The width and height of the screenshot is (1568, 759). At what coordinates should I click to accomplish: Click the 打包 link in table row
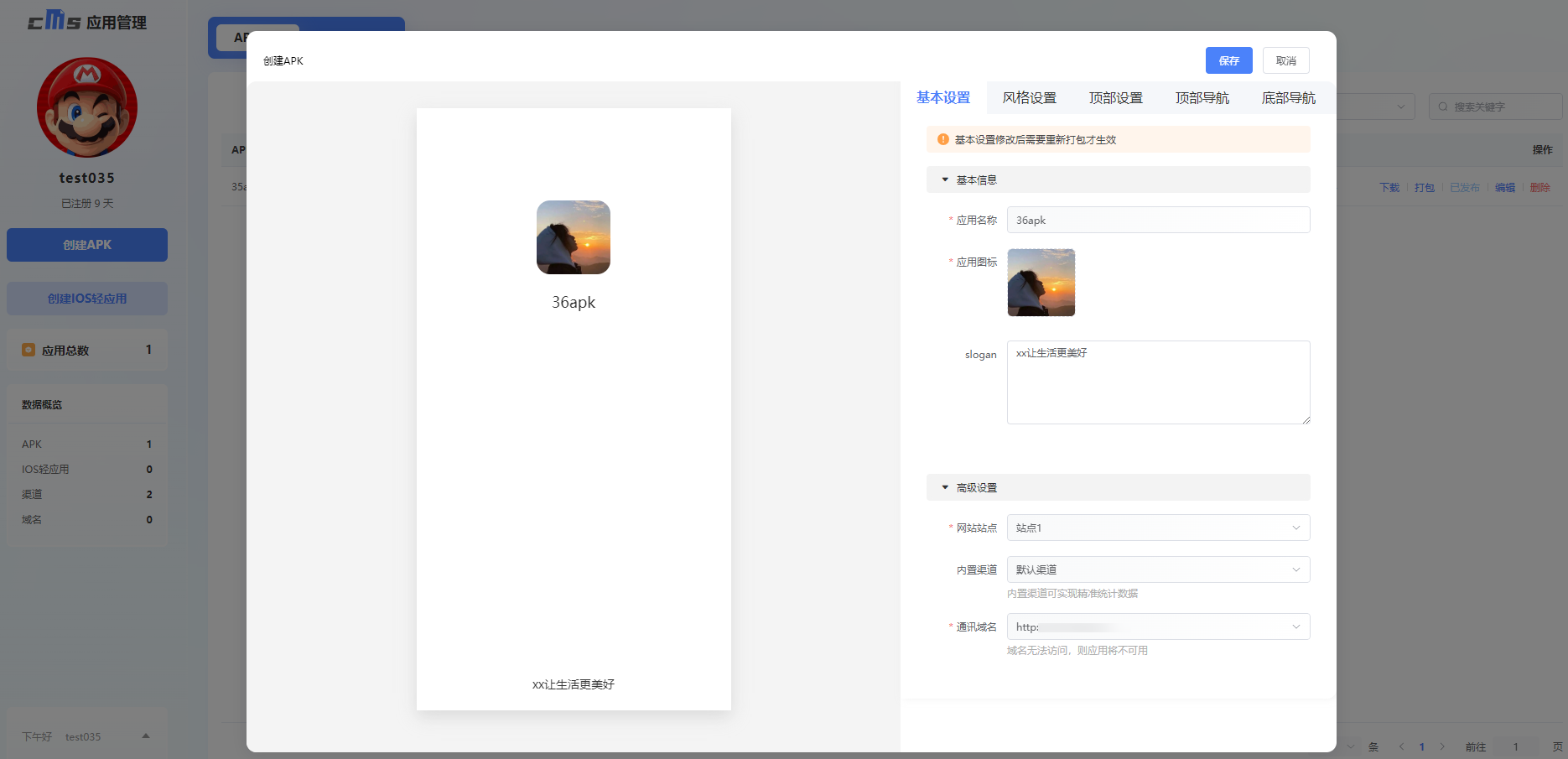[x=1425, y=187]
